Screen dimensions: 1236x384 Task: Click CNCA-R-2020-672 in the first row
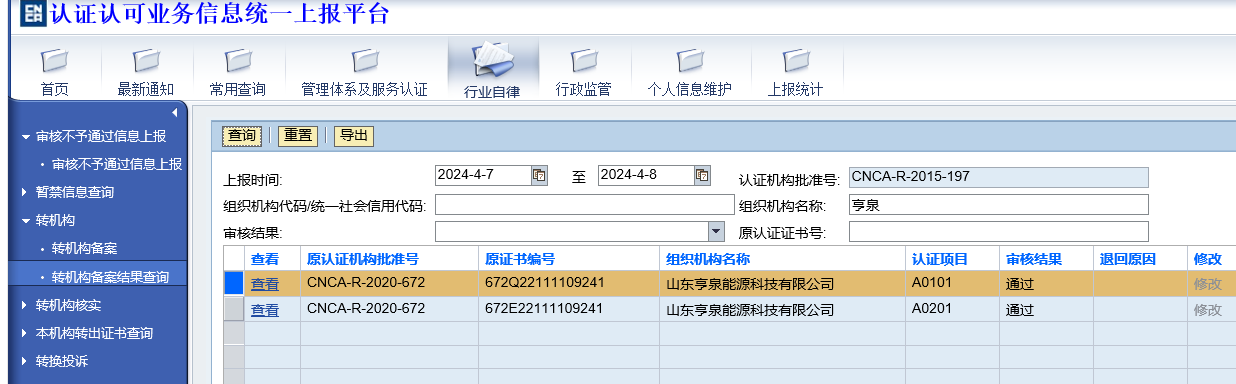tap(366, 283)
